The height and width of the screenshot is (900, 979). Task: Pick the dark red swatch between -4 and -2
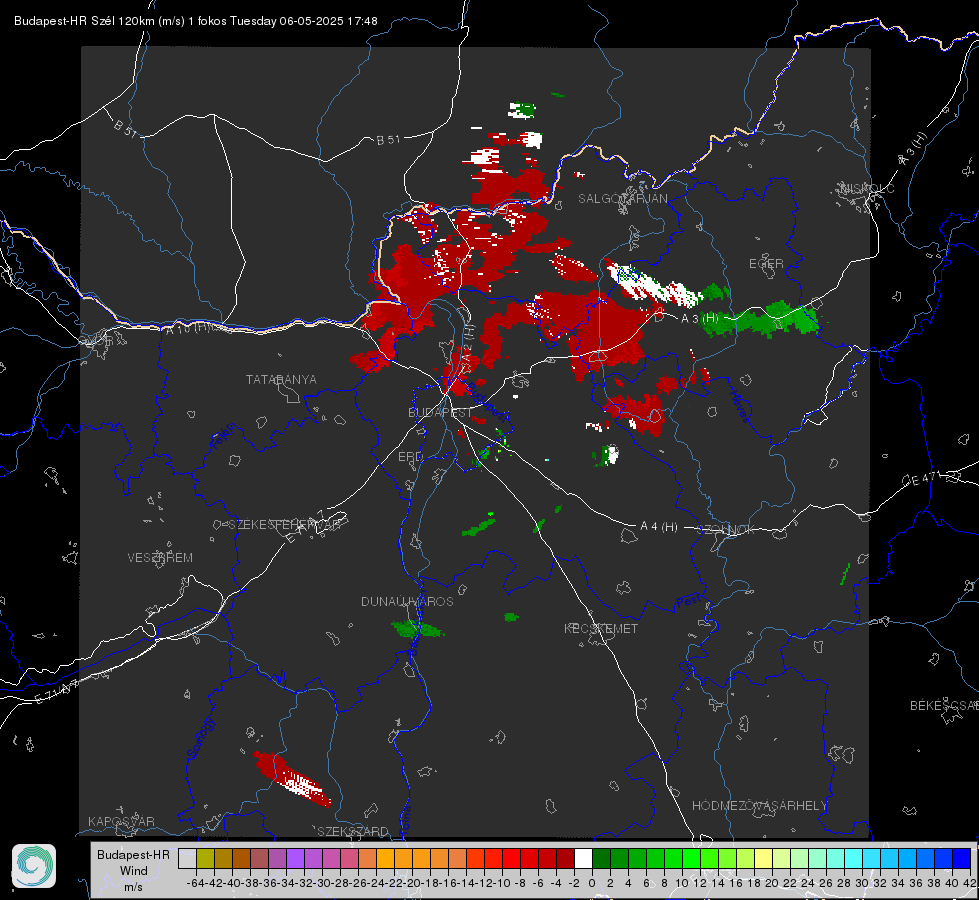click(x=565, y=858)
